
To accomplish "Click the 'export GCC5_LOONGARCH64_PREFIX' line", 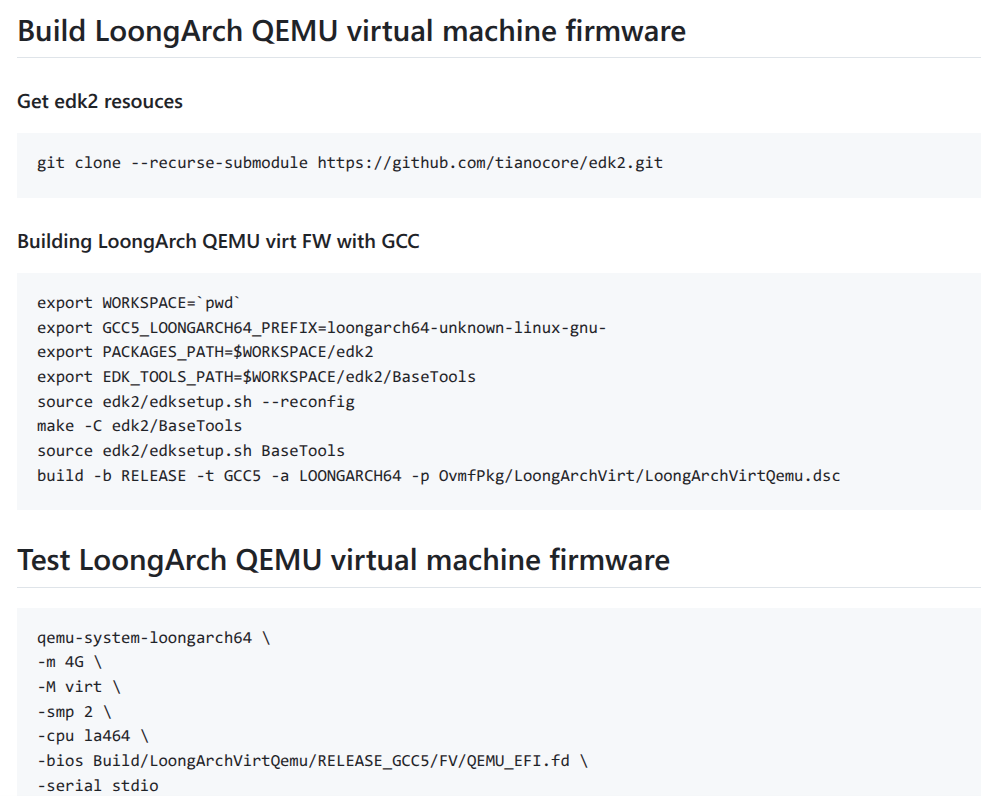I will tap(322, 328).
